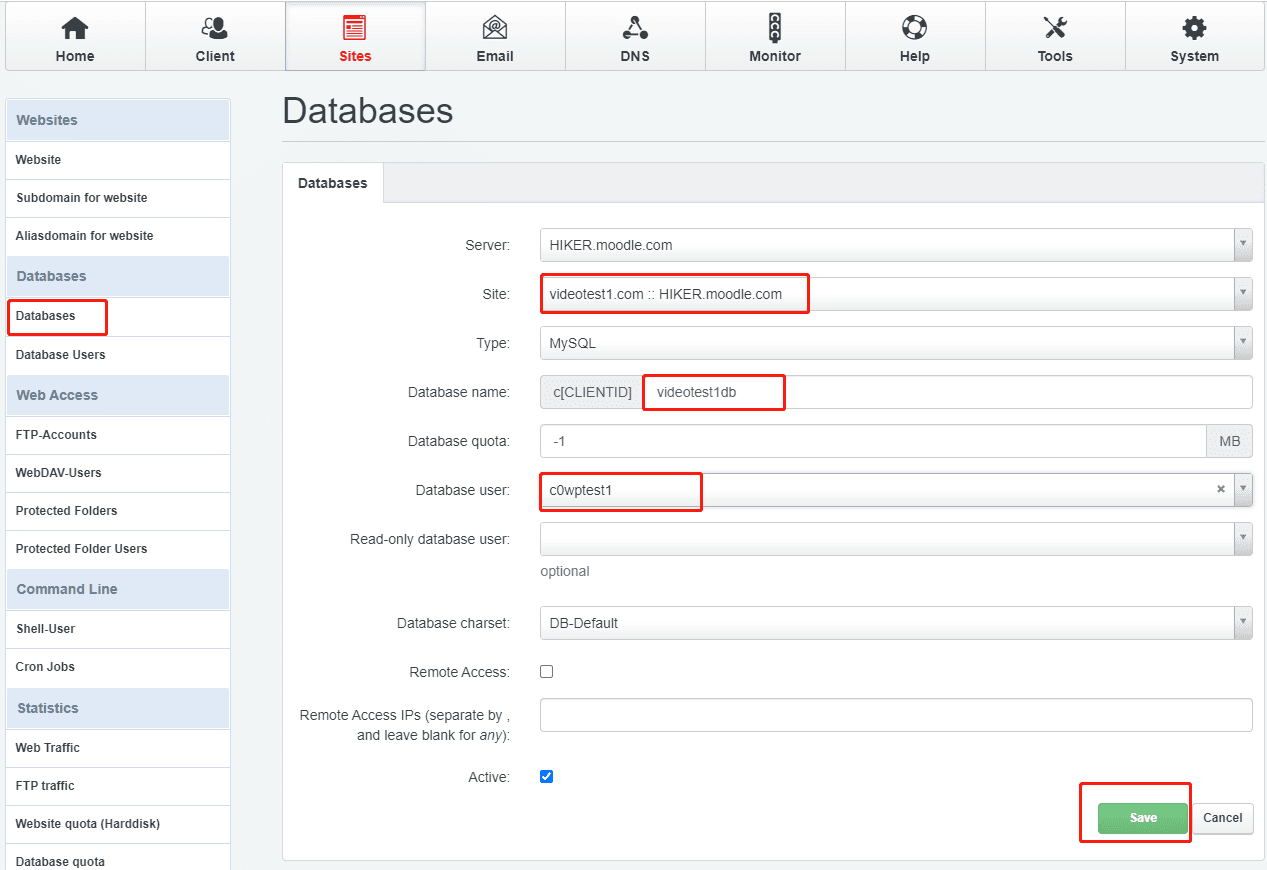Open the Database user dropdown arrow
This screenshot has height=870, width=1267.
[1243, 490]
